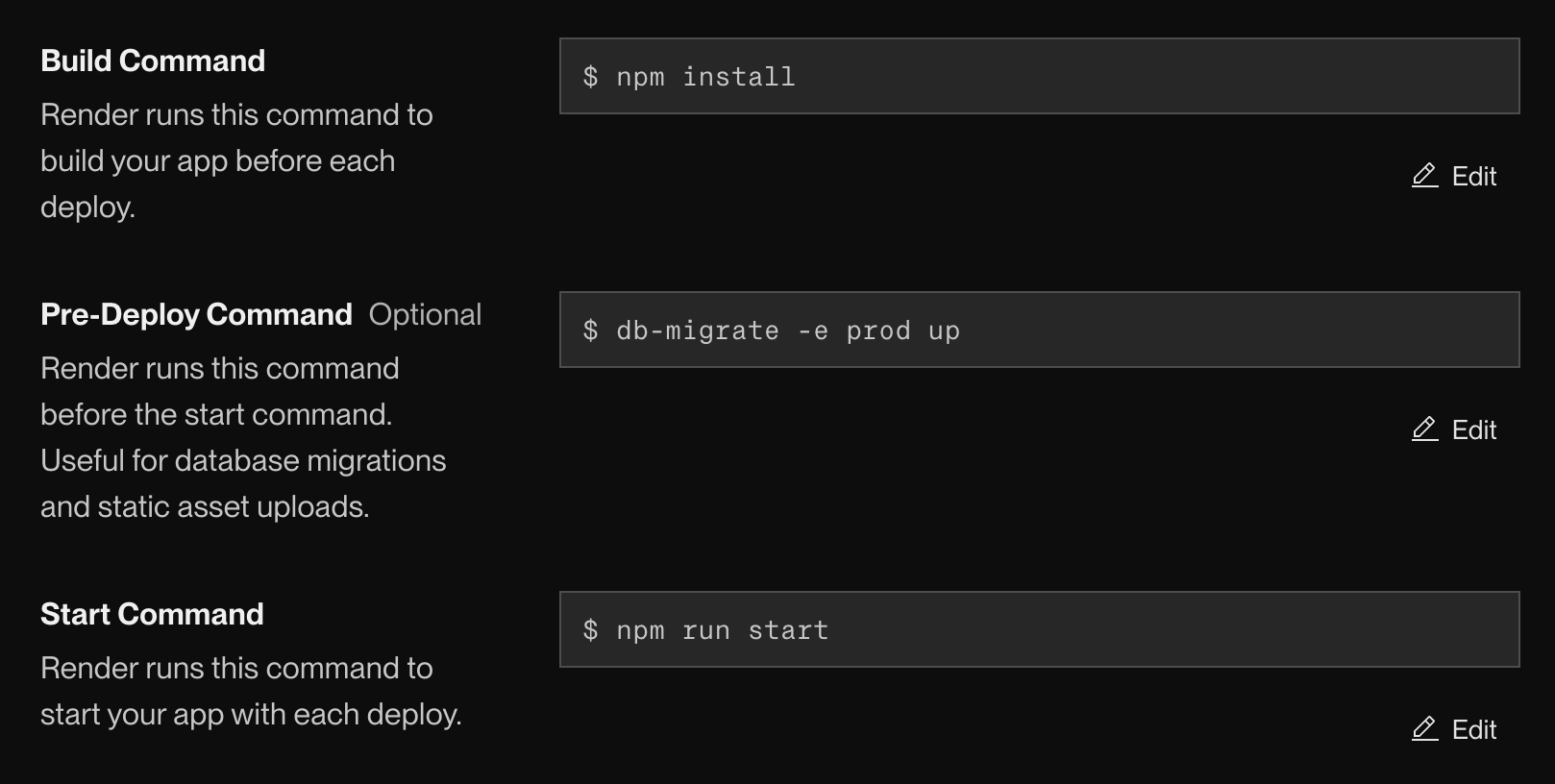Select the Build Command heading
Screen dimensions: 1555x784
pos(153,61)
